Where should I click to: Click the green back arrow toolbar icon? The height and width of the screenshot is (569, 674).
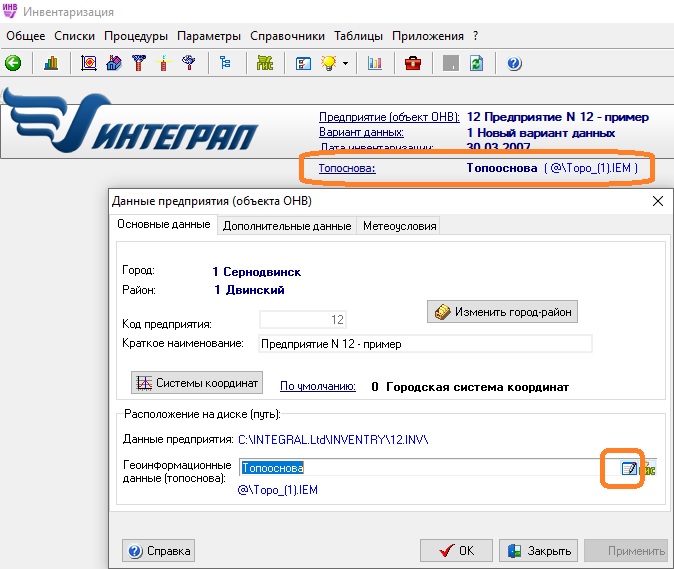(13, 63)
